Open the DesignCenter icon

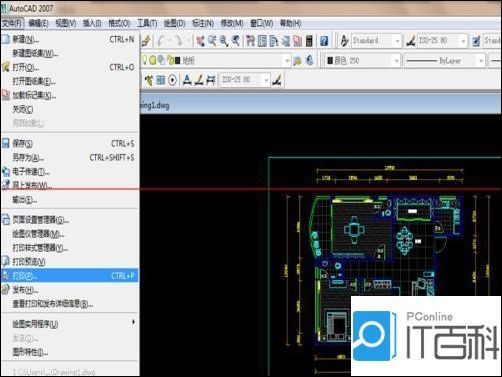pyautogui.click(x=262, y=41)
